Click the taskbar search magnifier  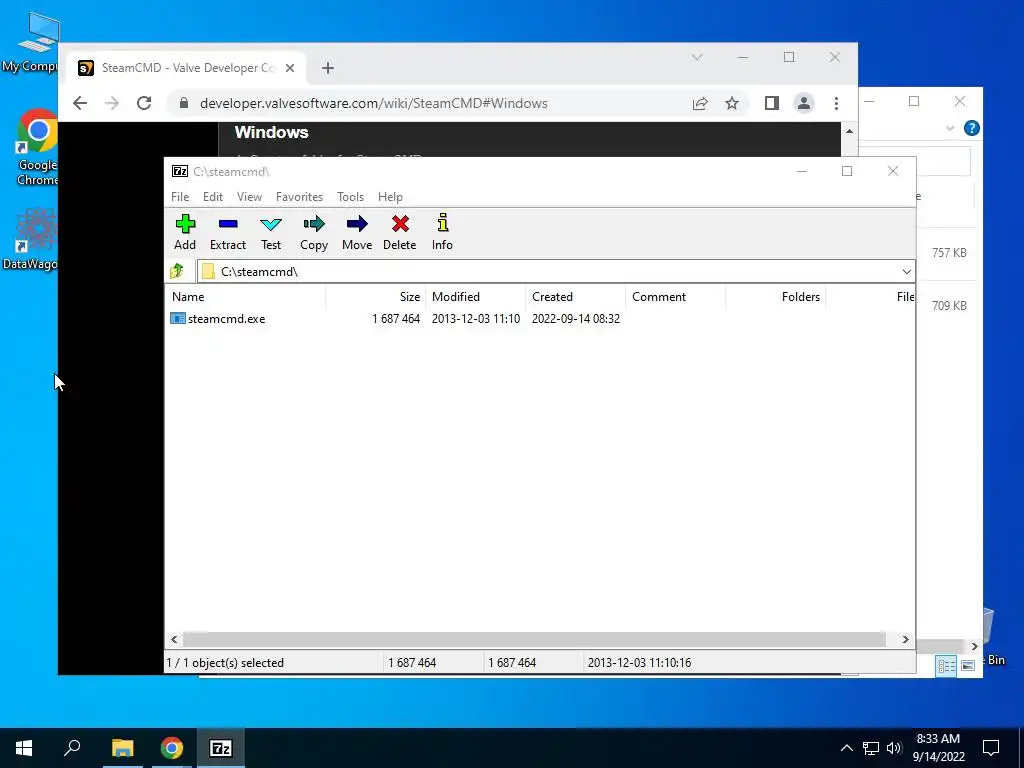click(x=72, y=748)
